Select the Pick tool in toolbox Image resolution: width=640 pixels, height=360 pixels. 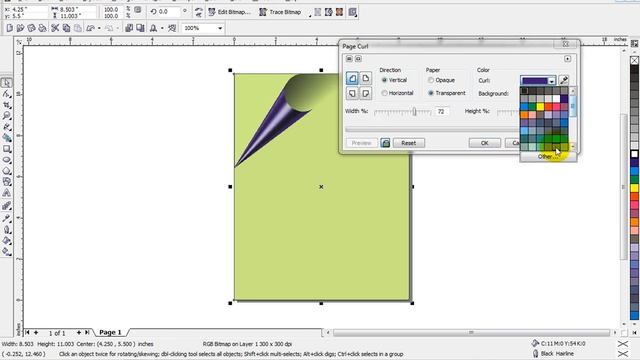tap(7, 83)
